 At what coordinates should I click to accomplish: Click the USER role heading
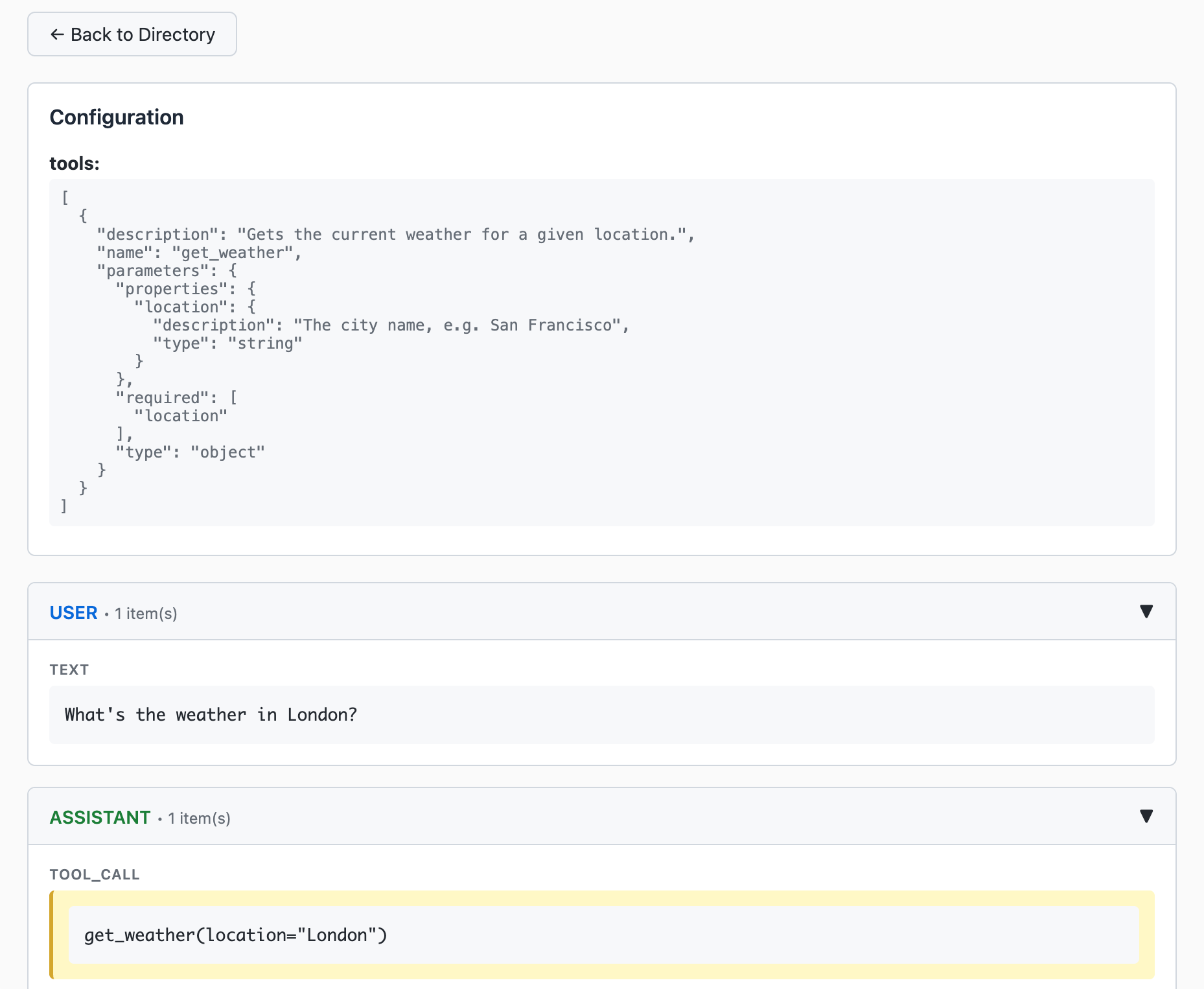click(73, 612)
